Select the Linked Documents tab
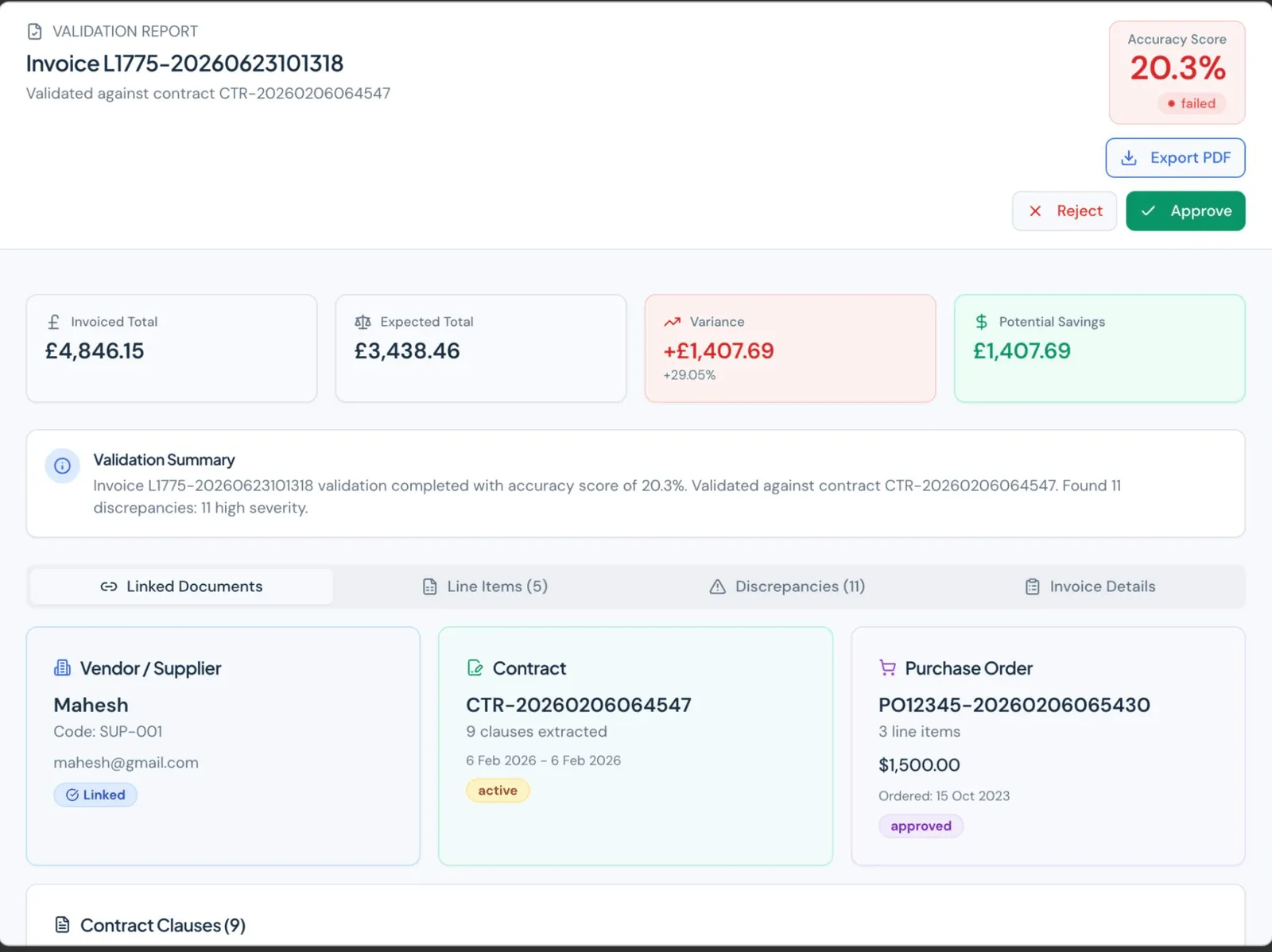Screen dimensions: 1272x952 click(x=181, y=586)
